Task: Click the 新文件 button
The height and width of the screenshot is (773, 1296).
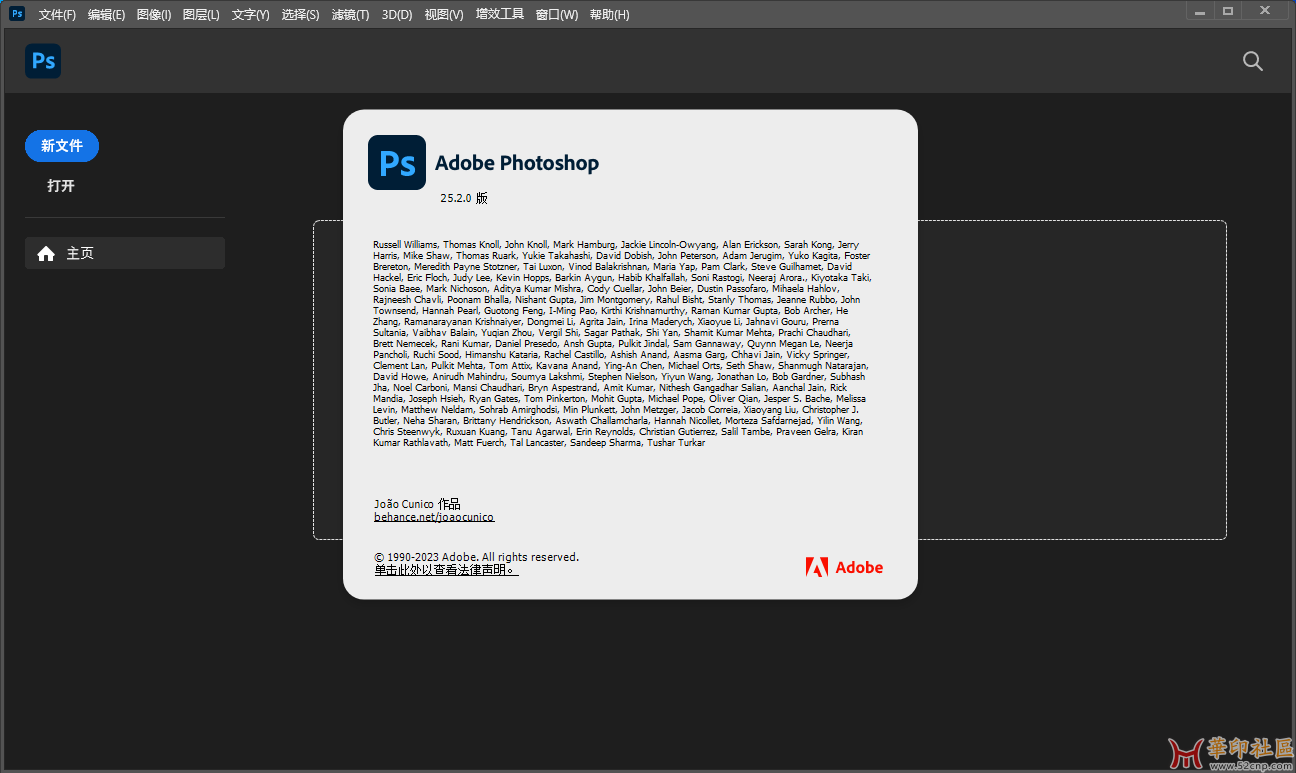Action: tap(62, 146)
